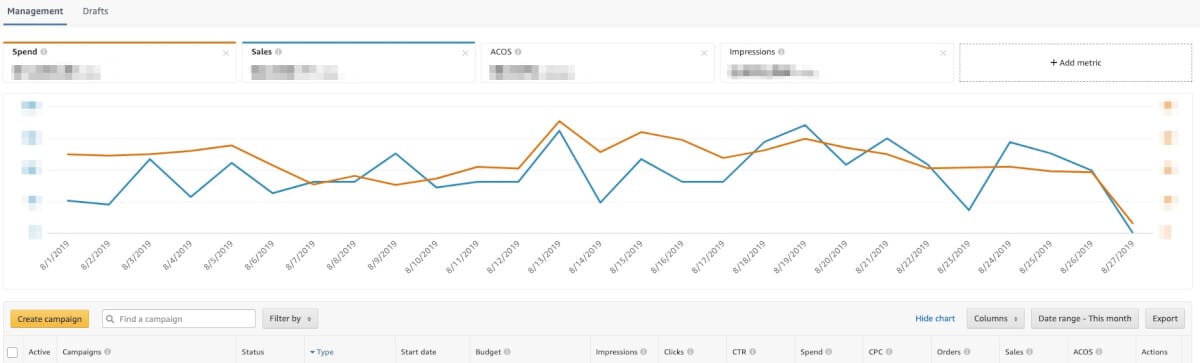Open the Columns dropdown
Image resolution: width=1200 pixels, height=363 pixels.
[x=995, y=319]
